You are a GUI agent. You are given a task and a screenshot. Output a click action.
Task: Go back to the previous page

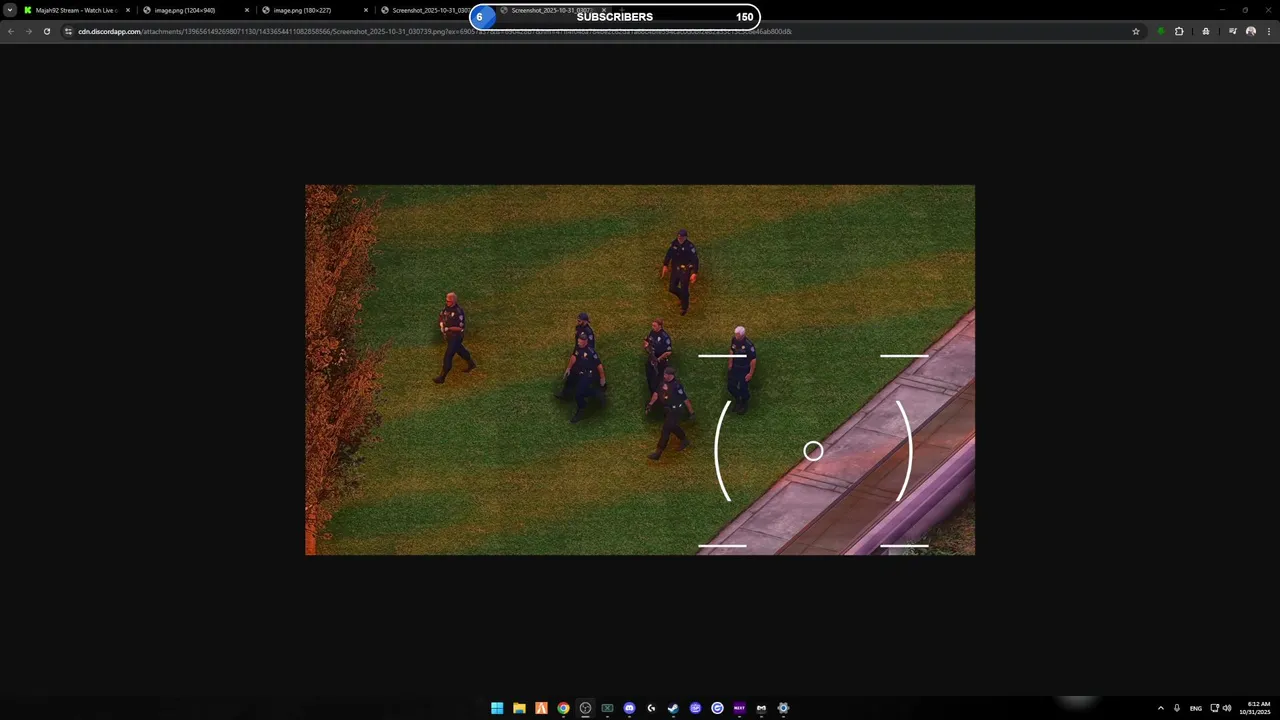point(11,31)
